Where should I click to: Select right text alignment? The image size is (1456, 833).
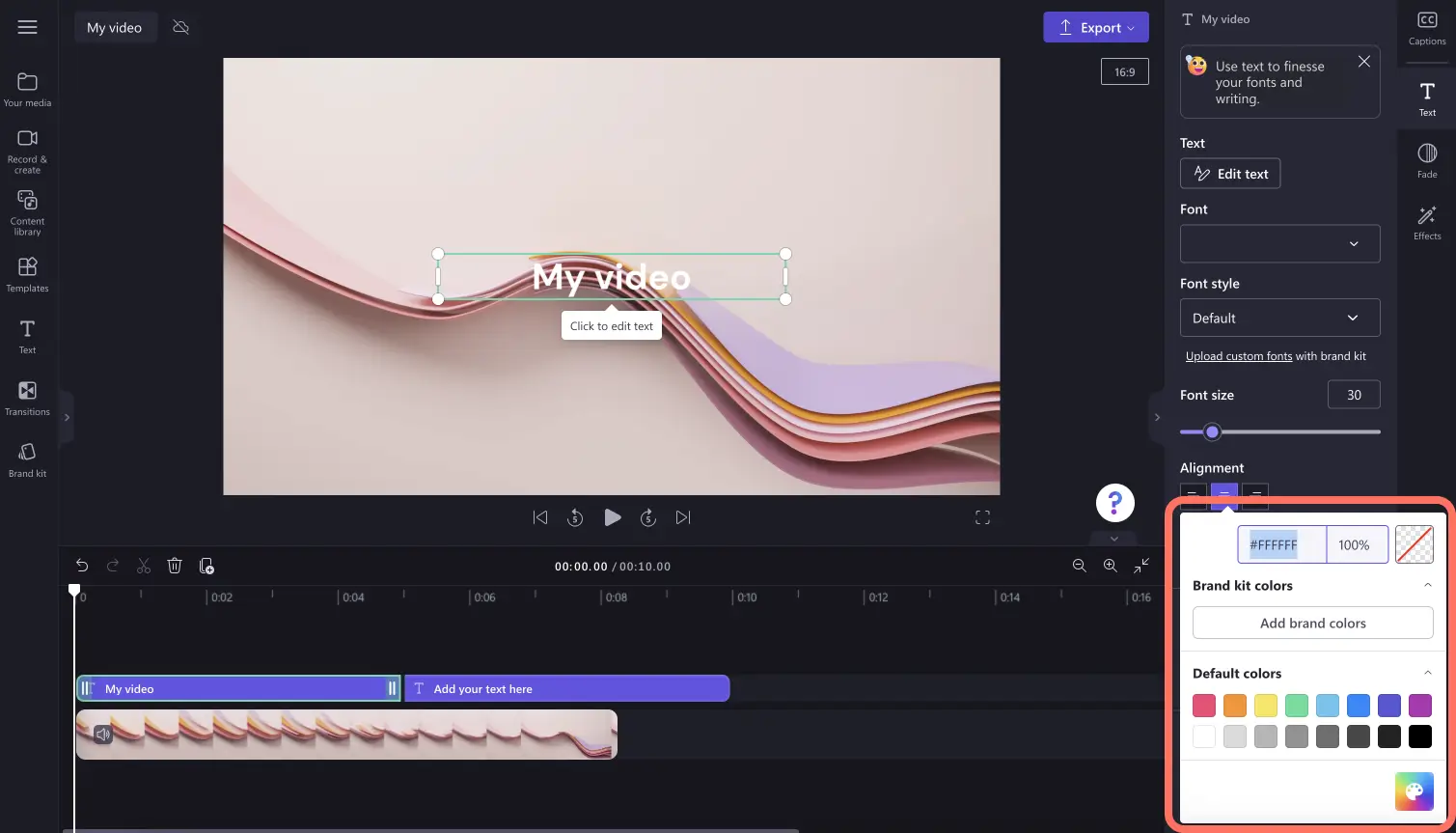1255,495
